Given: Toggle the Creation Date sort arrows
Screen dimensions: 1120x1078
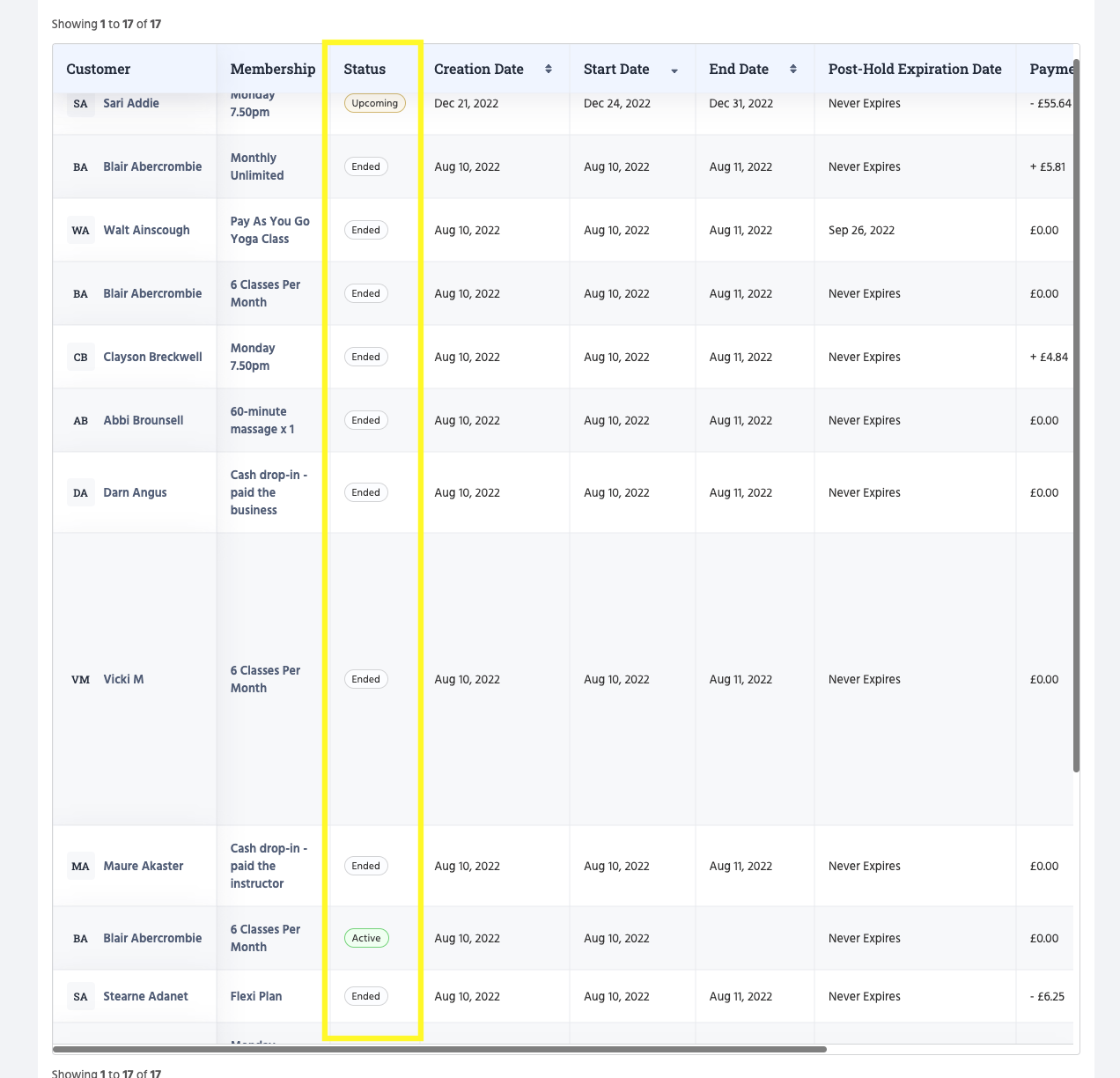Looking at the screenshot, I should point(547,68).
